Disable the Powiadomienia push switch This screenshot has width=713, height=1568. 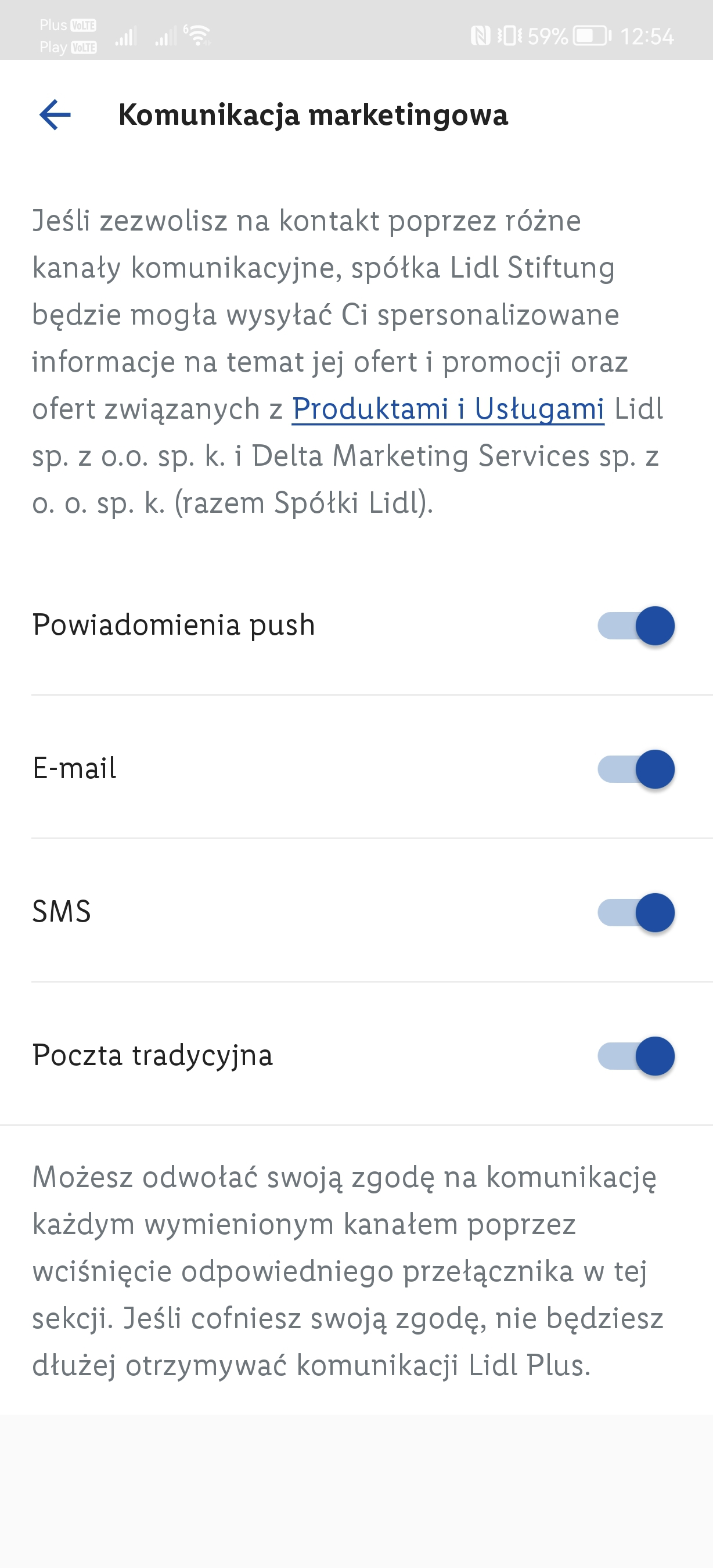click(636, 625)
